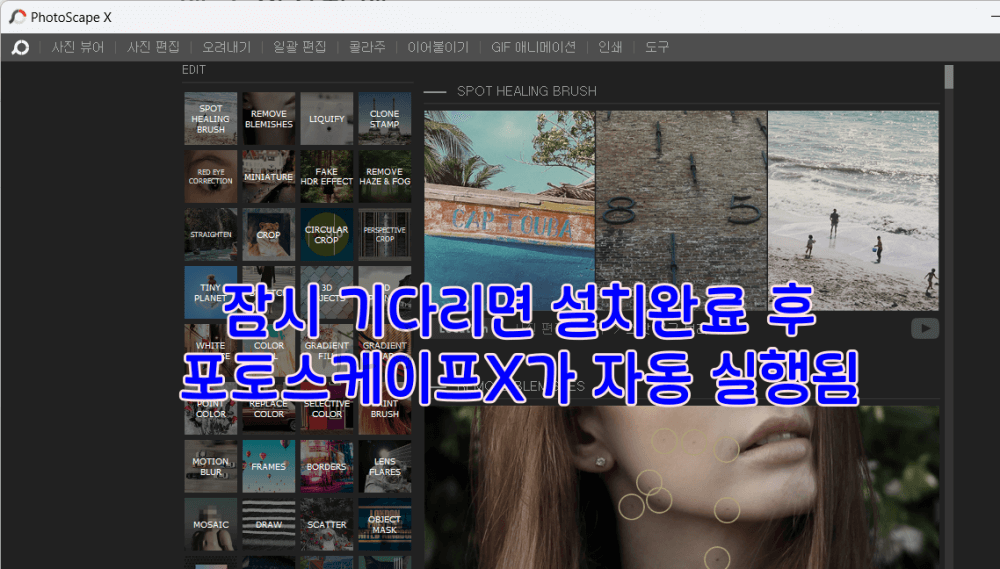This screenshot has height=569, width=1000.
Task: Open the Liquify tile
Action: pos(327,119)
